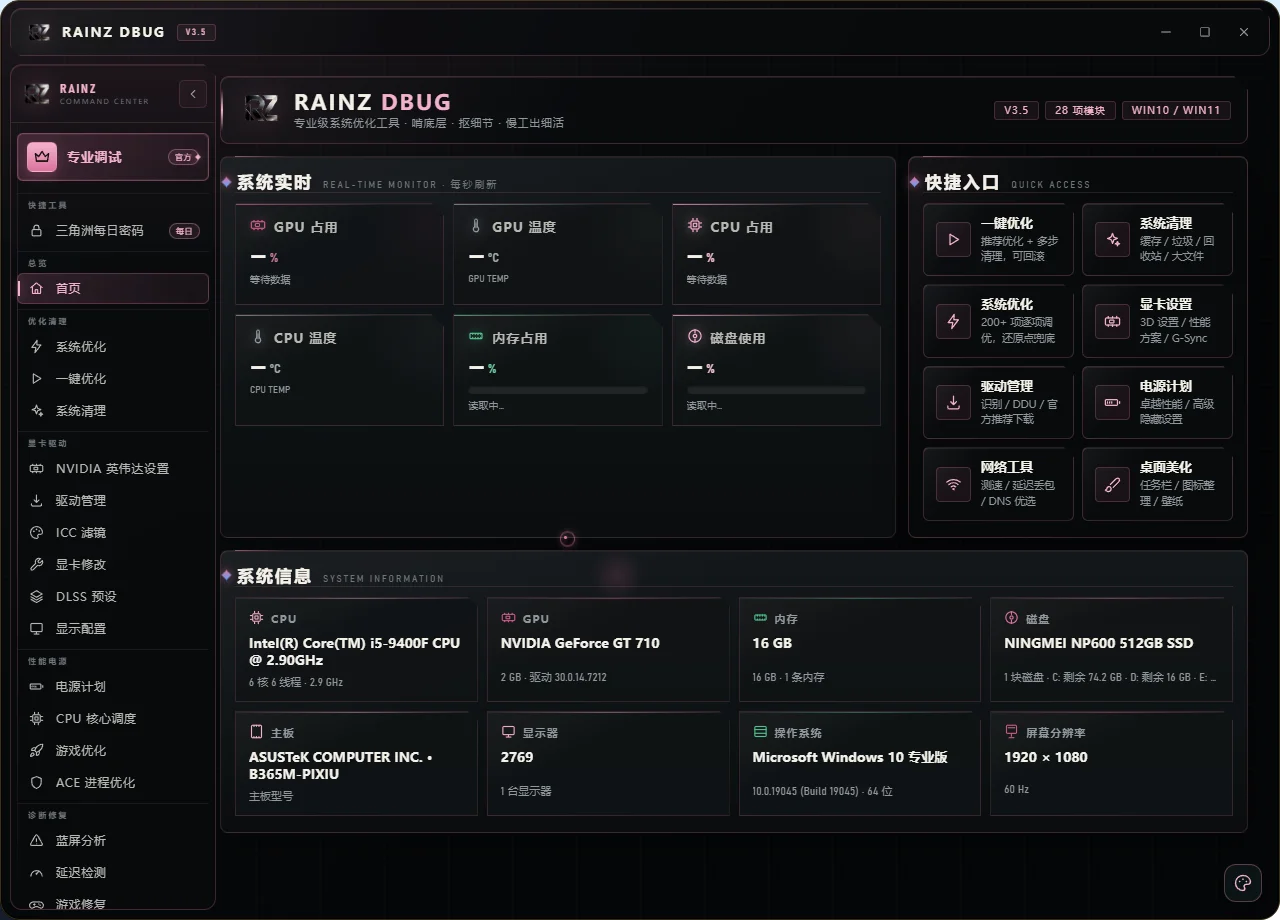Click the V3.5 badge in the header
The width and height of the screenshot is (1280, 920).
click(x=1016, y=110)
